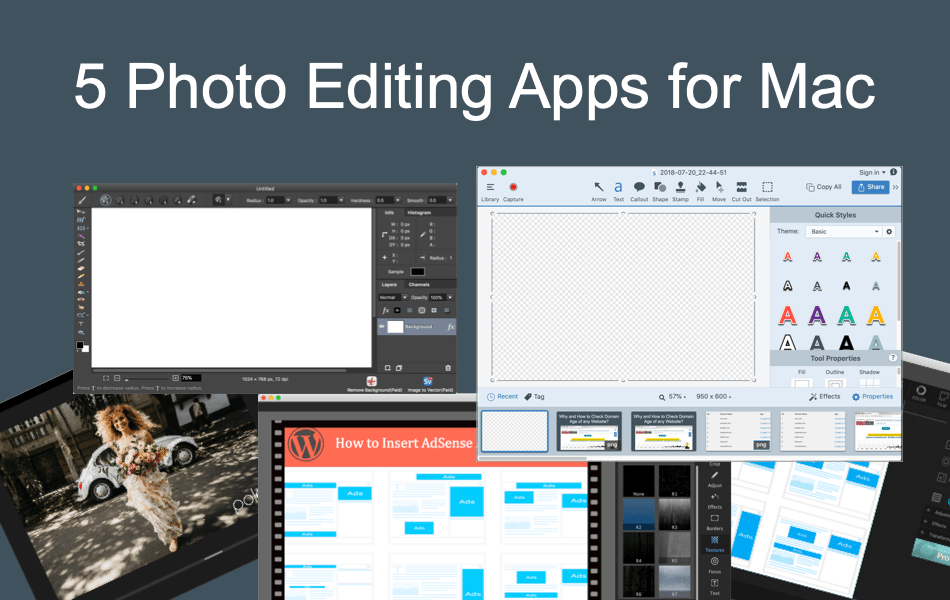950x600 pixels.
Task: Switch to the Histogram tab
Action: (x=419, y=213)
